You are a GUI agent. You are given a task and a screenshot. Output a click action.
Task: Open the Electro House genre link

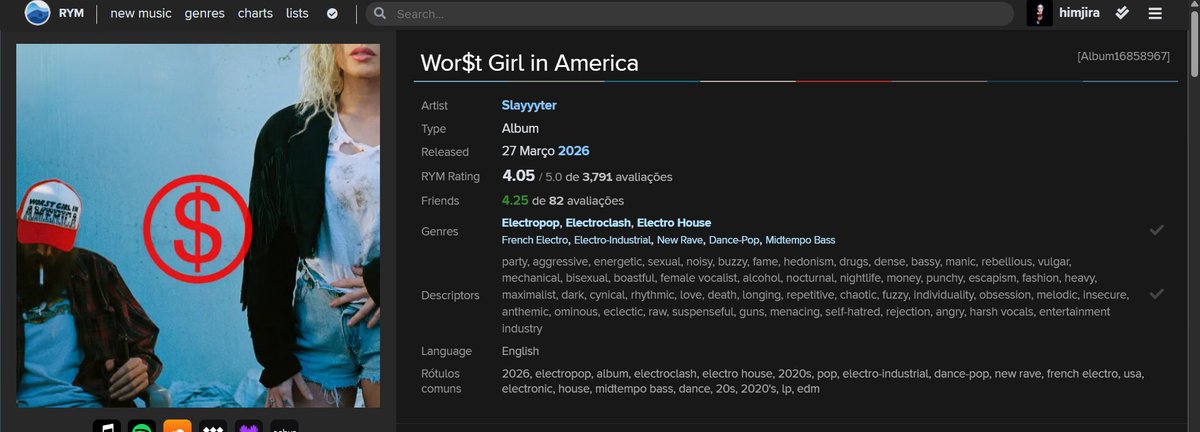click(674, 223)
